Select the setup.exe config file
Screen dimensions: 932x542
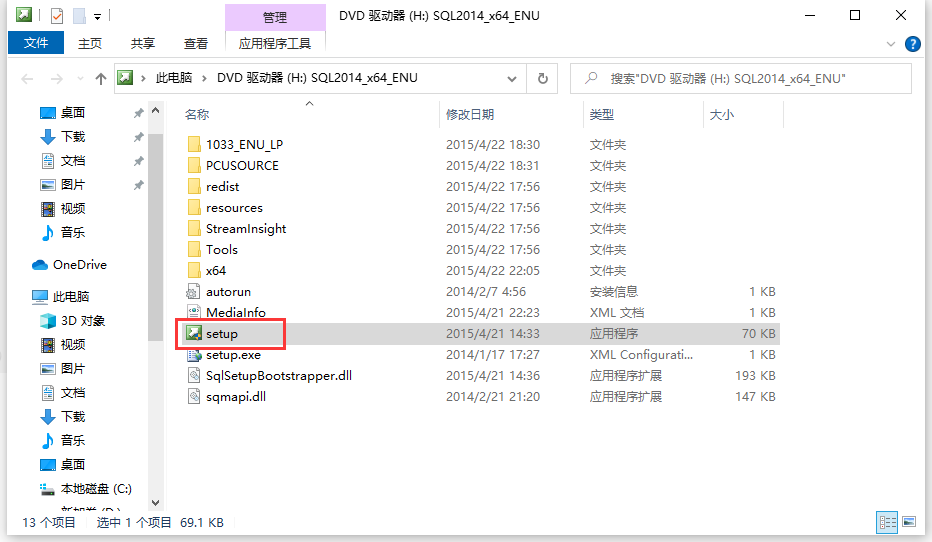pyautogui.click(x=233, y=355)
